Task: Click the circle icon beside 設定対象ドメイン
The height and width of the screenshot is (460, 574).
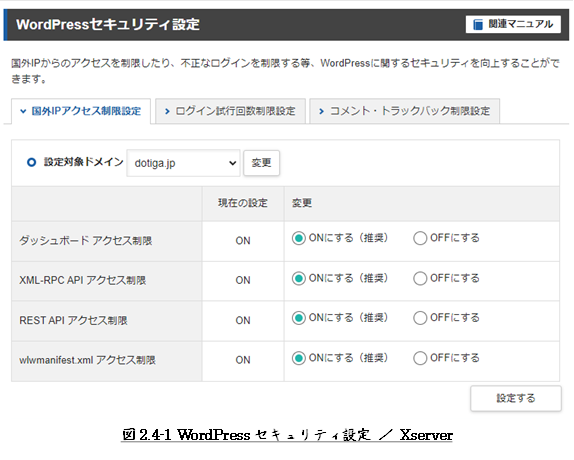Action: click(31, 162)
